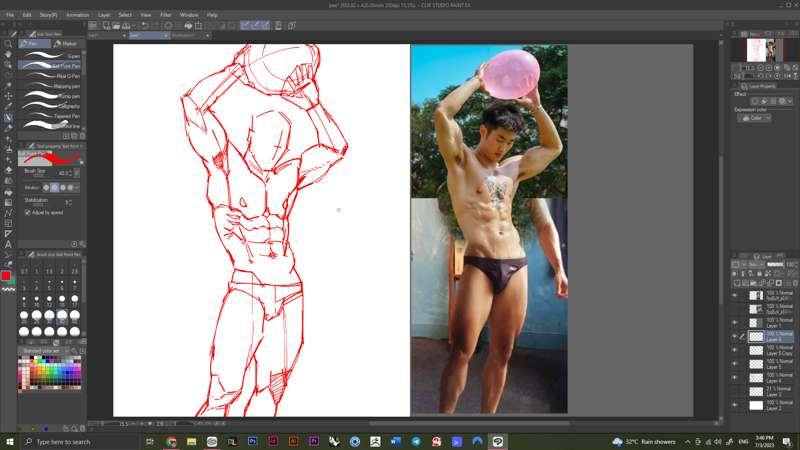
Task: Delete sub tool using trash icon under pen list
Action: click(82, 136)
